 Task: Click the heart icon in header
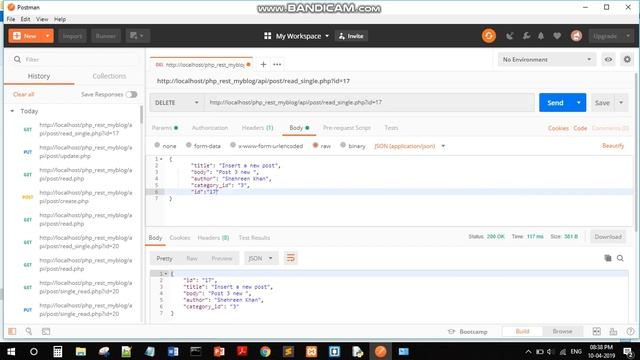click(557, 36)
